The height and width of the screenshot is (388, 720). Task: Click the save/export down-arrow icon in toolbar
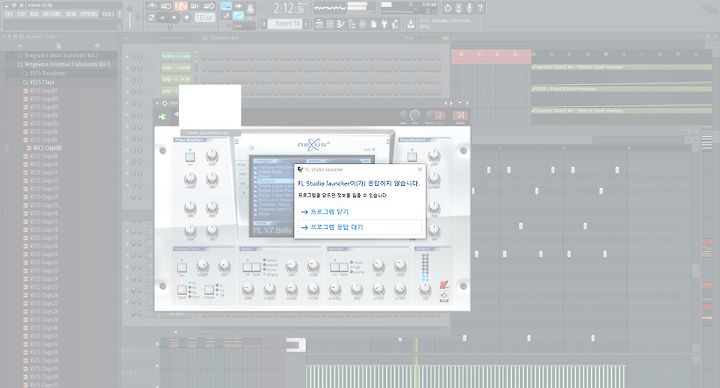point(411,24)
